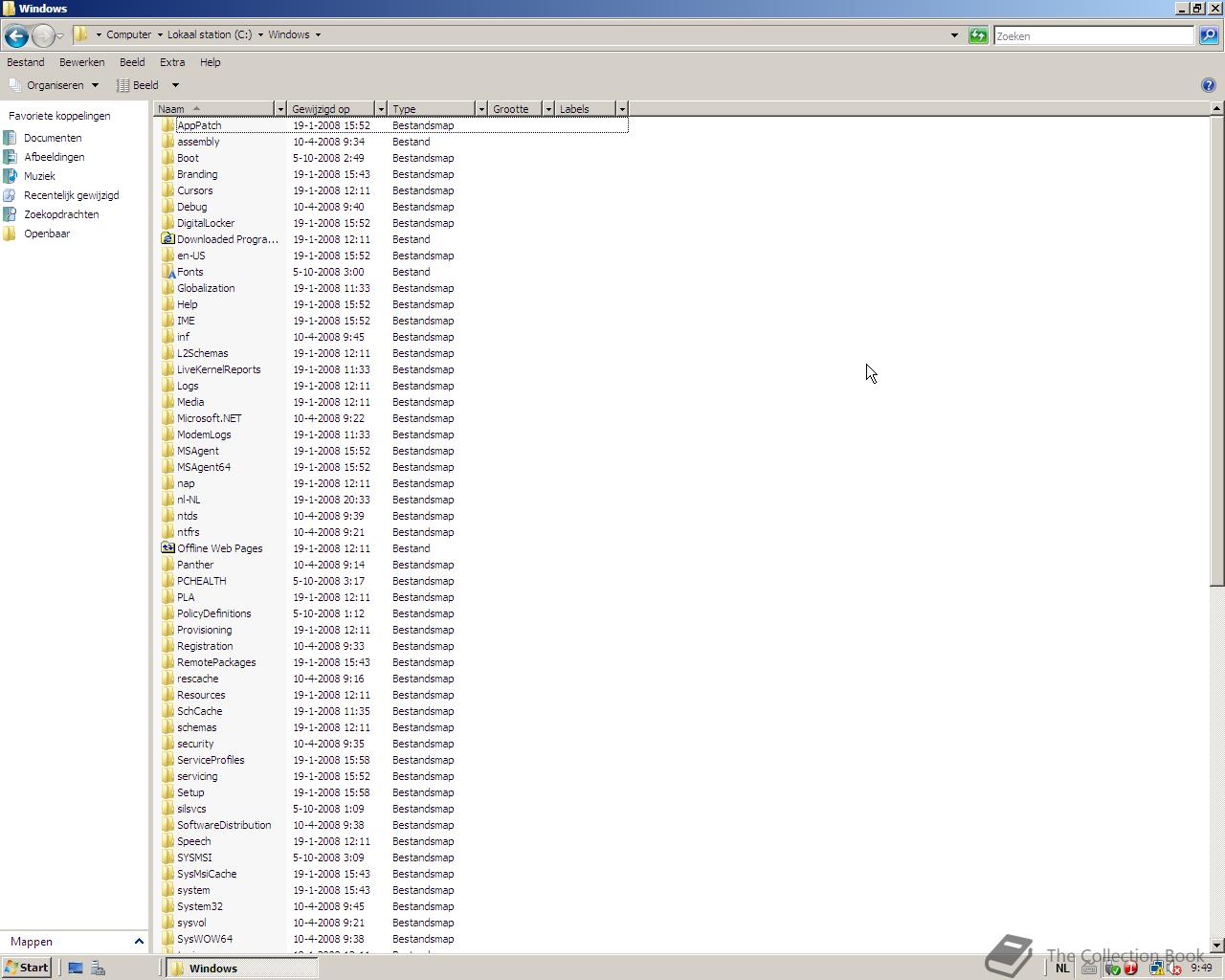Expand the Organiseren dropdown
Screen dimensions: 1225x980
tap(95, 85)
